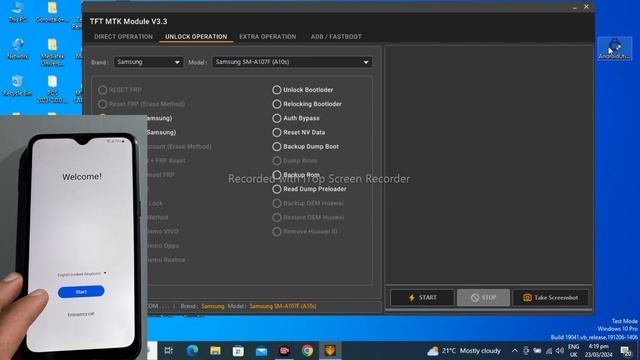Open network status tray icon
Screen dimensions: 640x360
pyautogui.click(x=549, y=351)
